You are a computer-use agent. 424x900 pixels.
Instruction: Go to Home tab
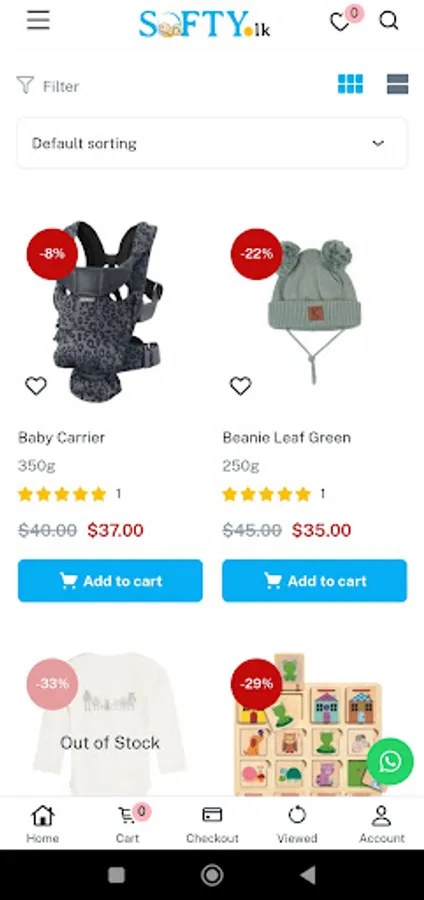pos(42,824)
